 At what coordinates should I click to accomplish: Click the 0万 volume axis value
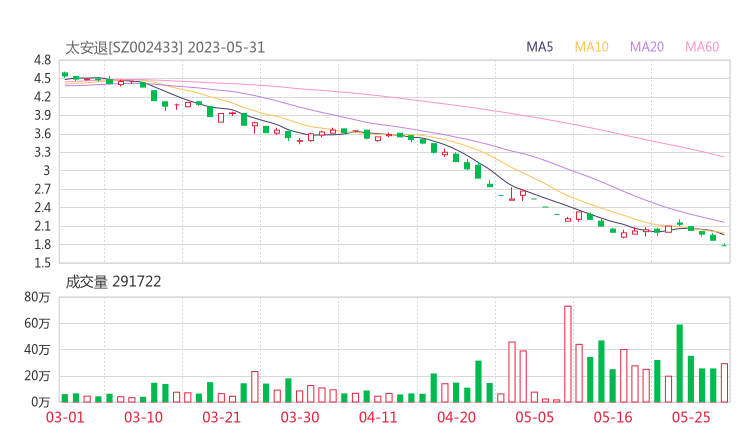pyautogui.click(x=40, y=402)
